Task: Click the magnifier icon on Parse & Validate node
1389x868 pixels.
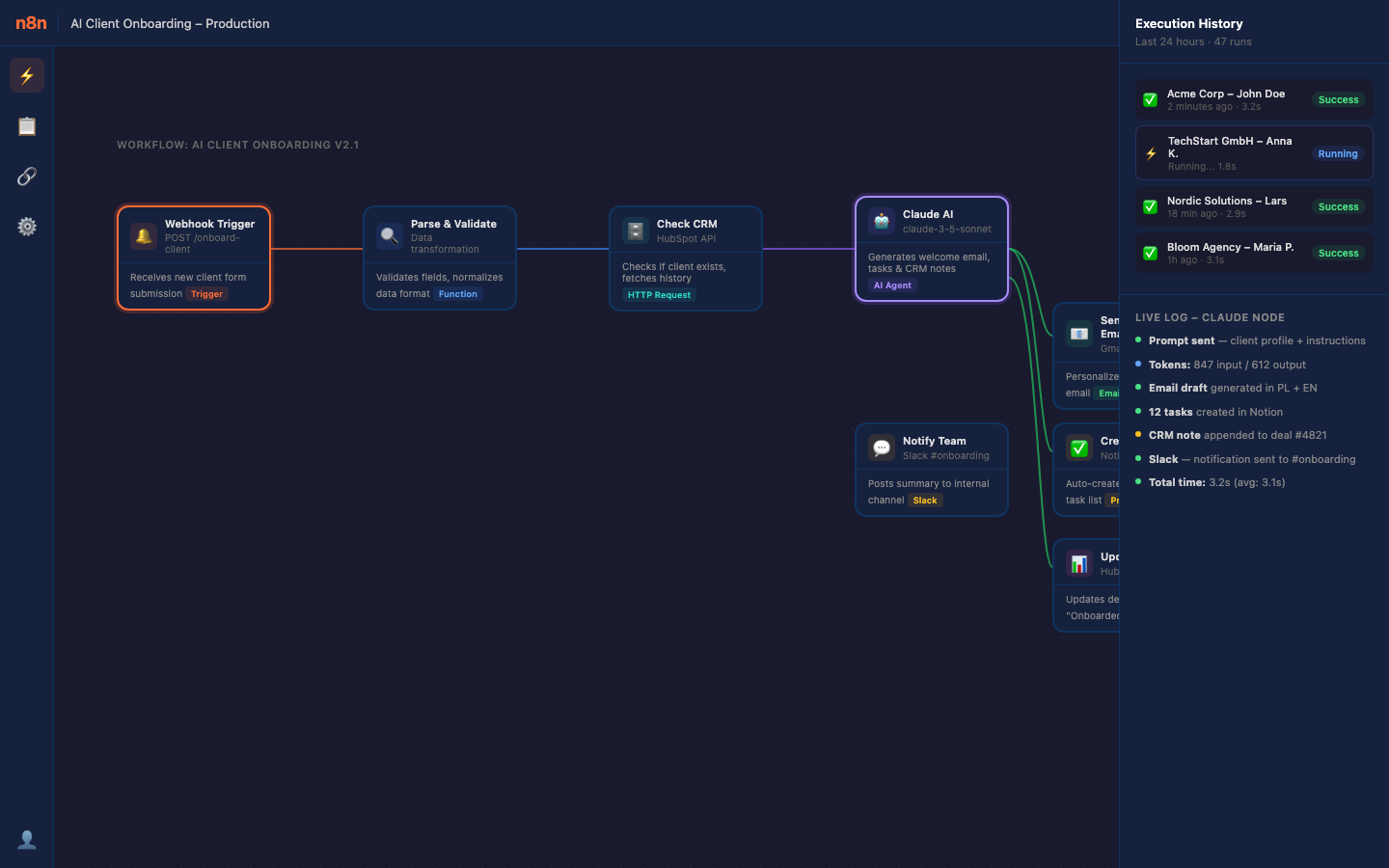Action: tap(389, 234)
